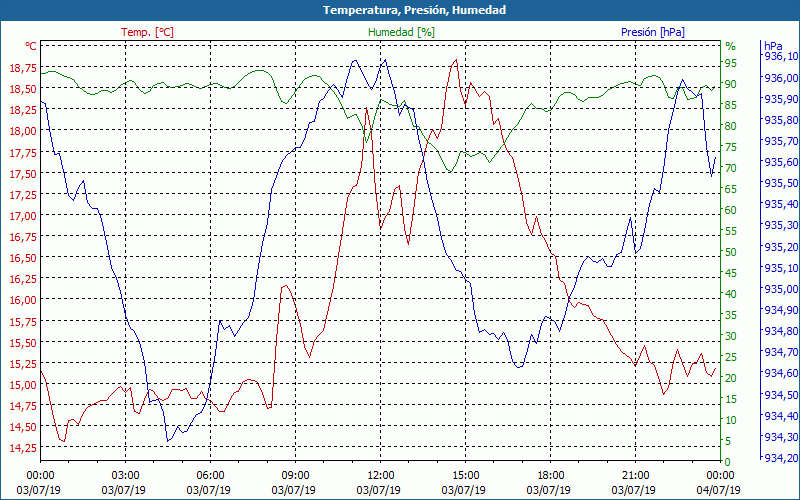Click the 40 humidity axis value
800x500 pixels.
click(x=731, y=294)
